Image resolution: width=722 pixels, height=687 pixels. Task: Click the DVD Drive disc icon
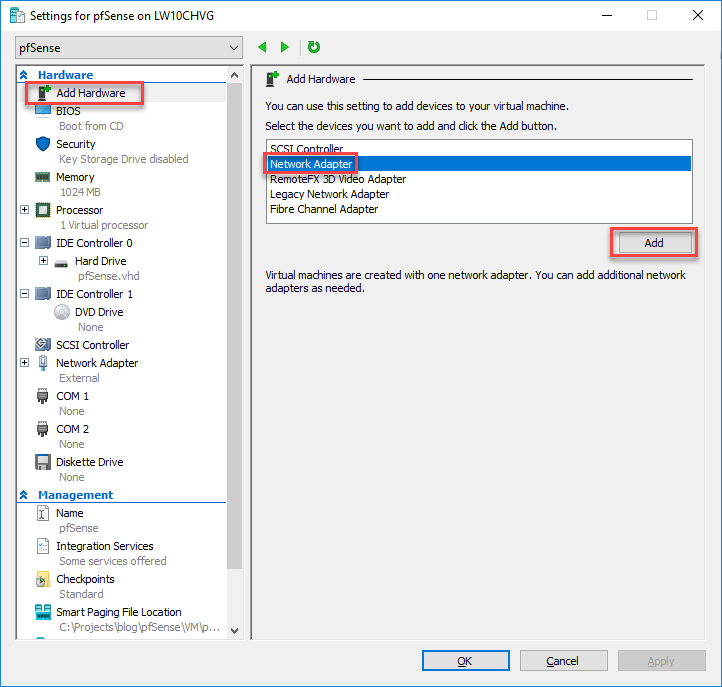(62, 312)
